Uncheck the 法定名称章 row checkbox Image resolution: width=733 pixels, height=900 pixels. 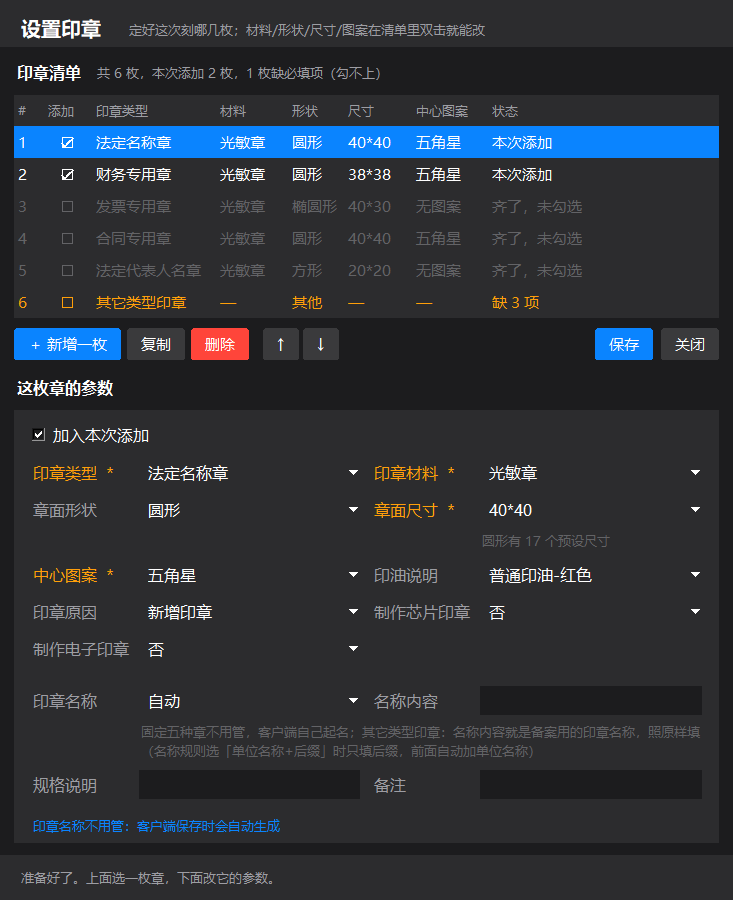tap(67, 142)
